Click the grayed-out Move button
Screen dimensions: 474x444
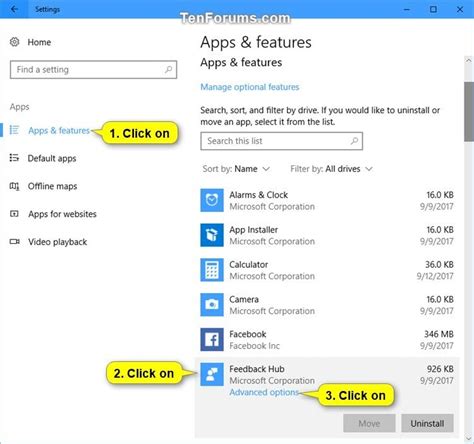(369, 423)
